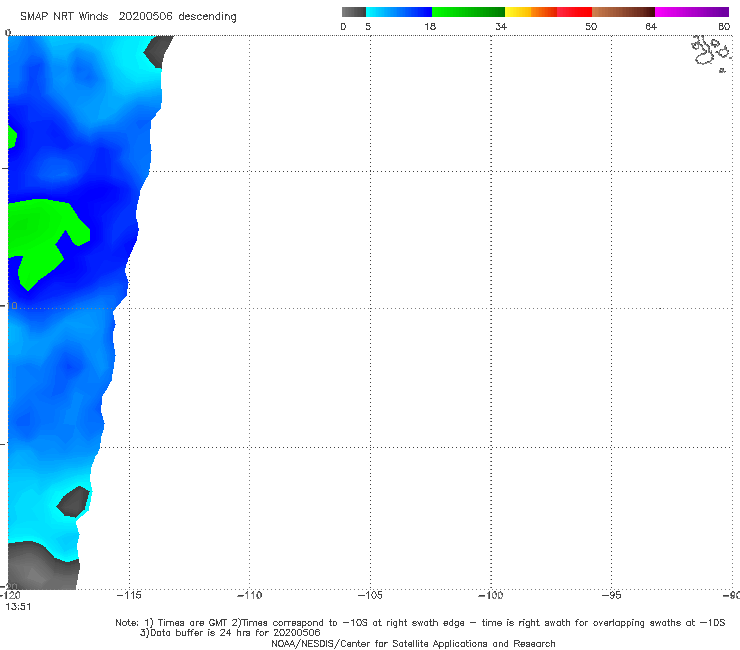Click the longitude axis label '-95'

tap(612, 595)
